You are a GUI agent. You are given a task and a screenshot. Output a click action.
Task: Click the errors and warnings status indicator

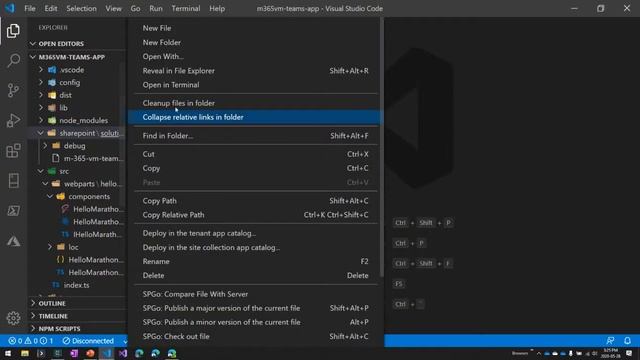[31, 341]
